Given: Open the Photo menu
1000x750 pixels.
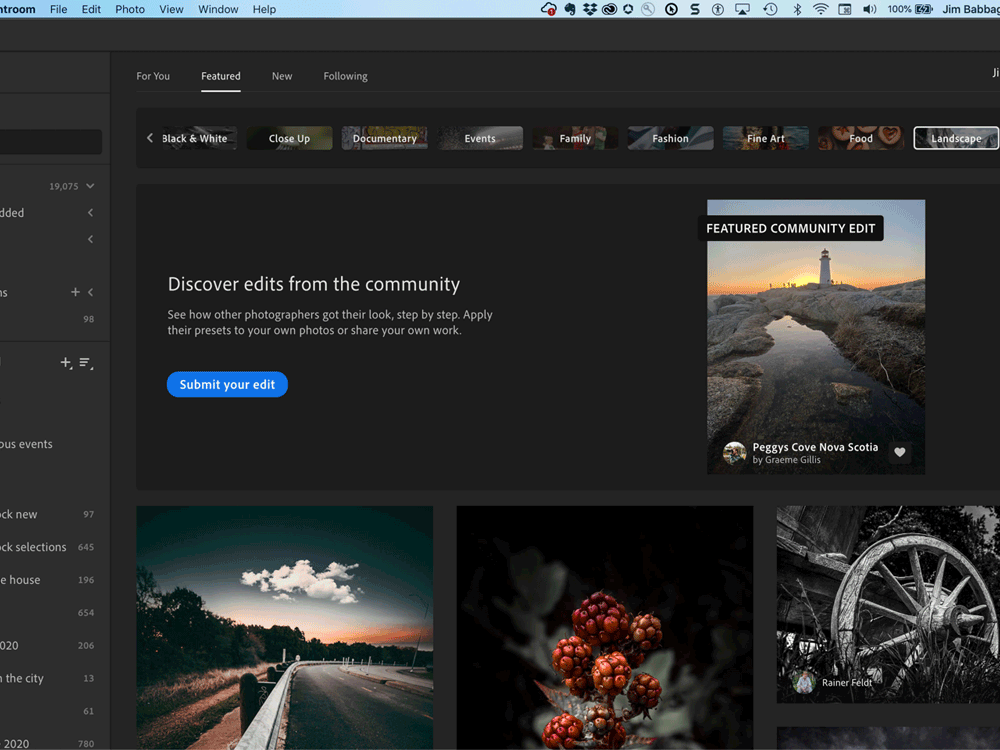Looking at the screenshot, I should tap(130, 9).
